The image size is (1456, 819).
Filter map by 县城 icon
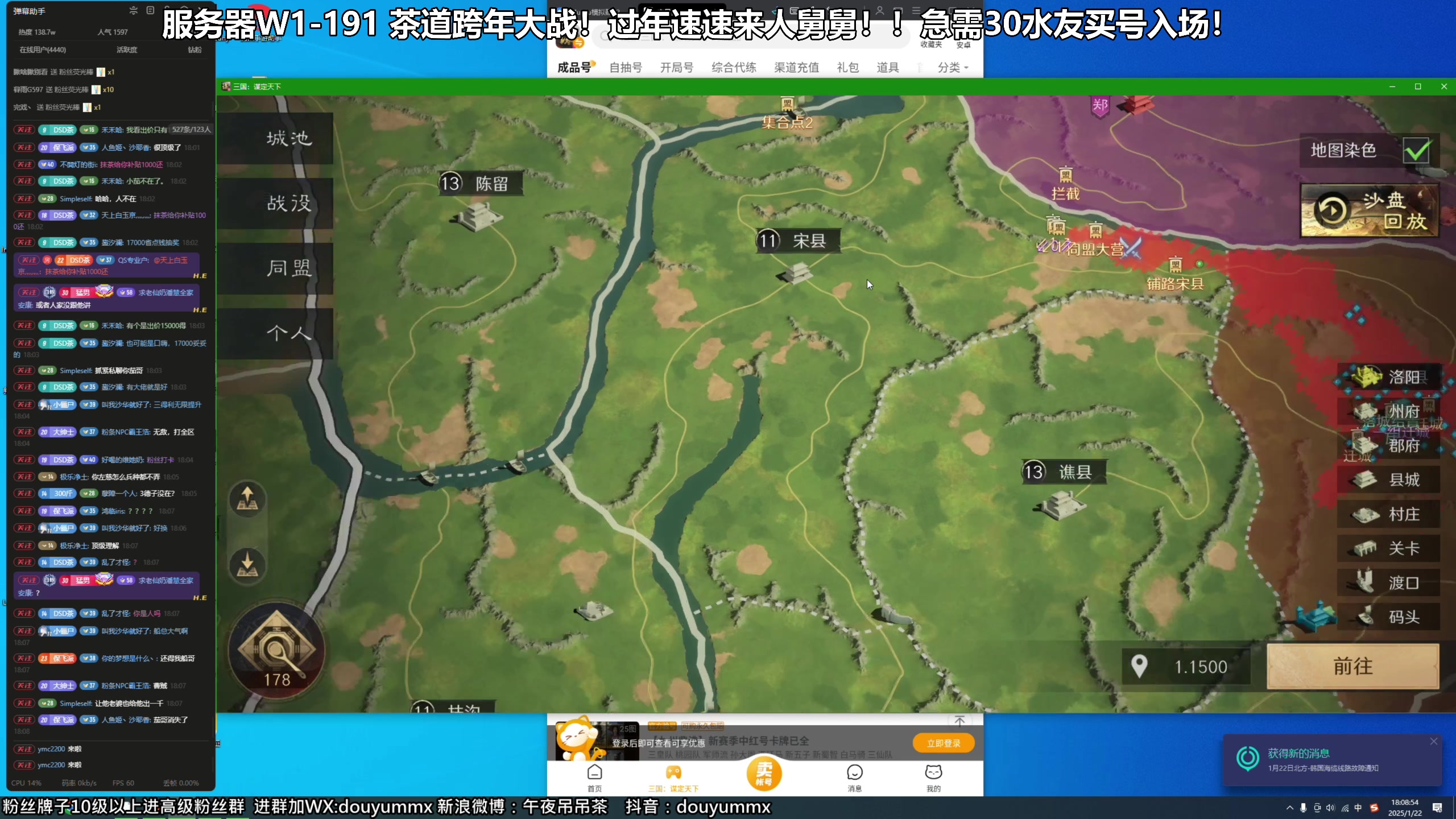coord(1389,479)
